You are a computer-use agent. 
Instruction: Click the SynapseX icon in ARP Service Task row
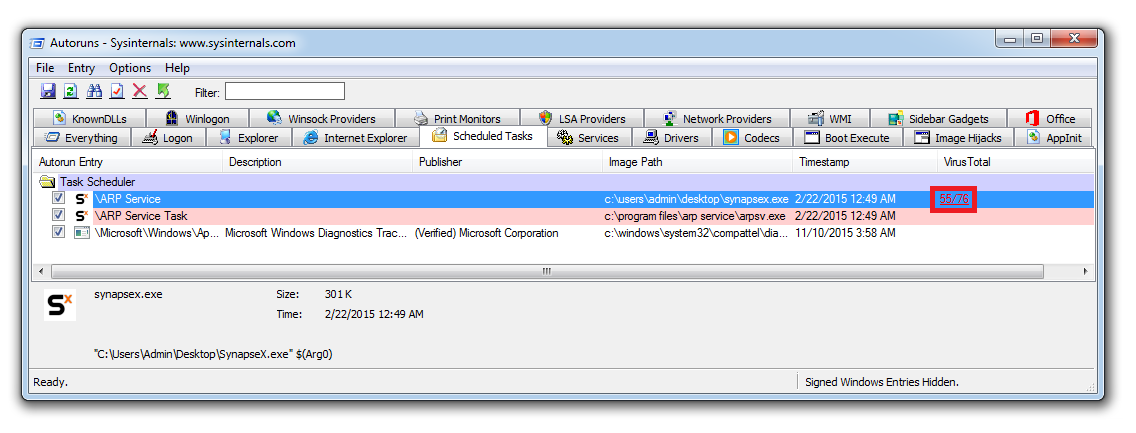pyautogui.click(x=82, y=216)
